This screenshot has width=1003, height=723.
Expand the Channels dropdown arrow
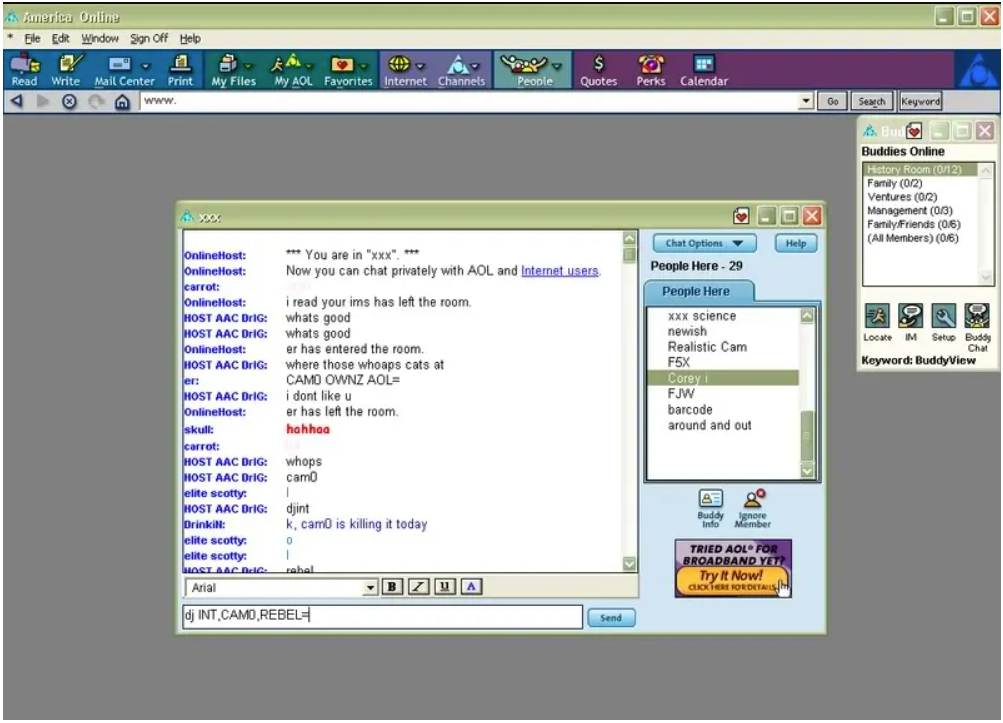click(475, 66)
